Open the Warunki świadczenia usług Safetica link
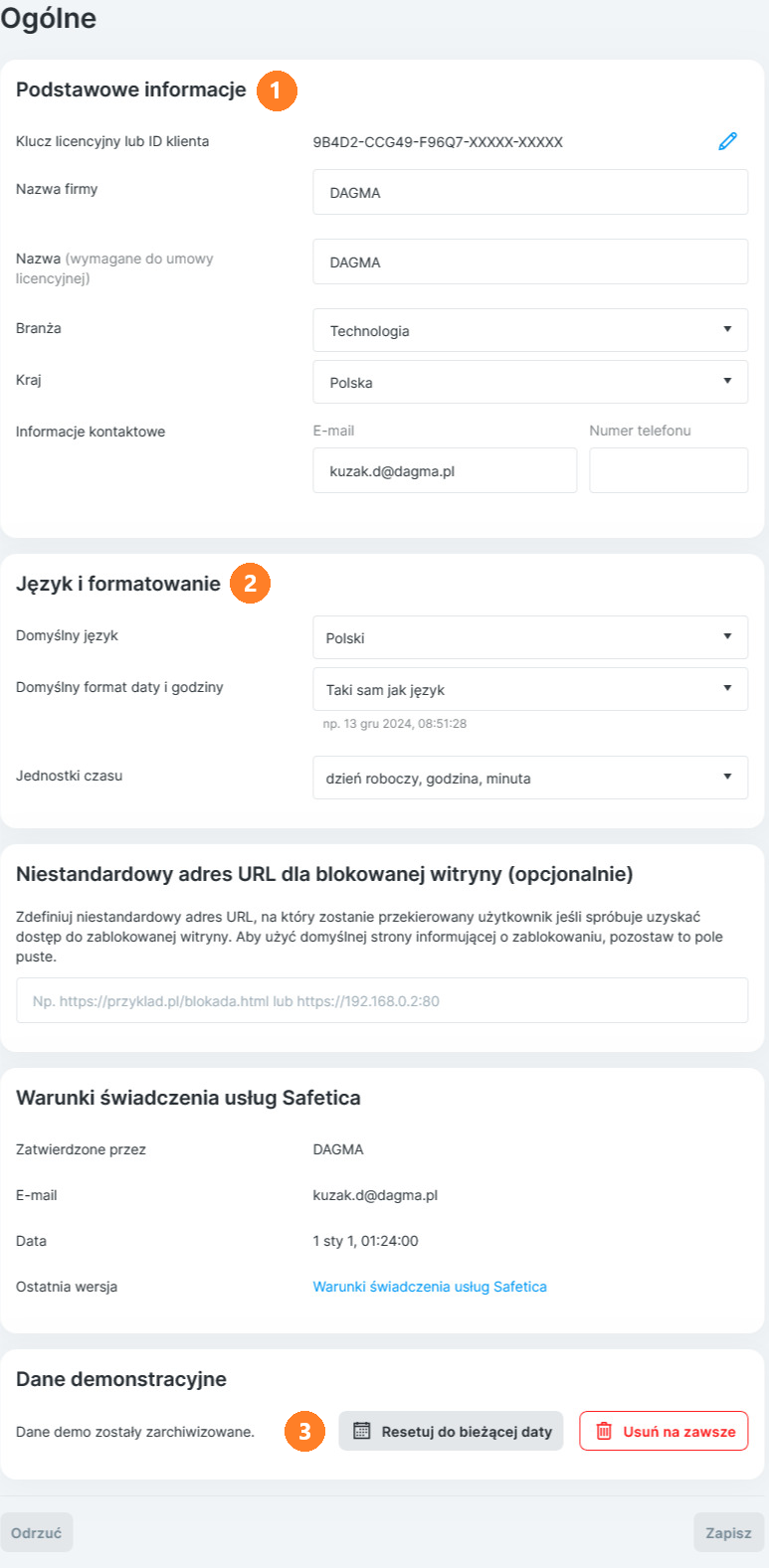The image size is (769, 1568). tap(430, 1287)
